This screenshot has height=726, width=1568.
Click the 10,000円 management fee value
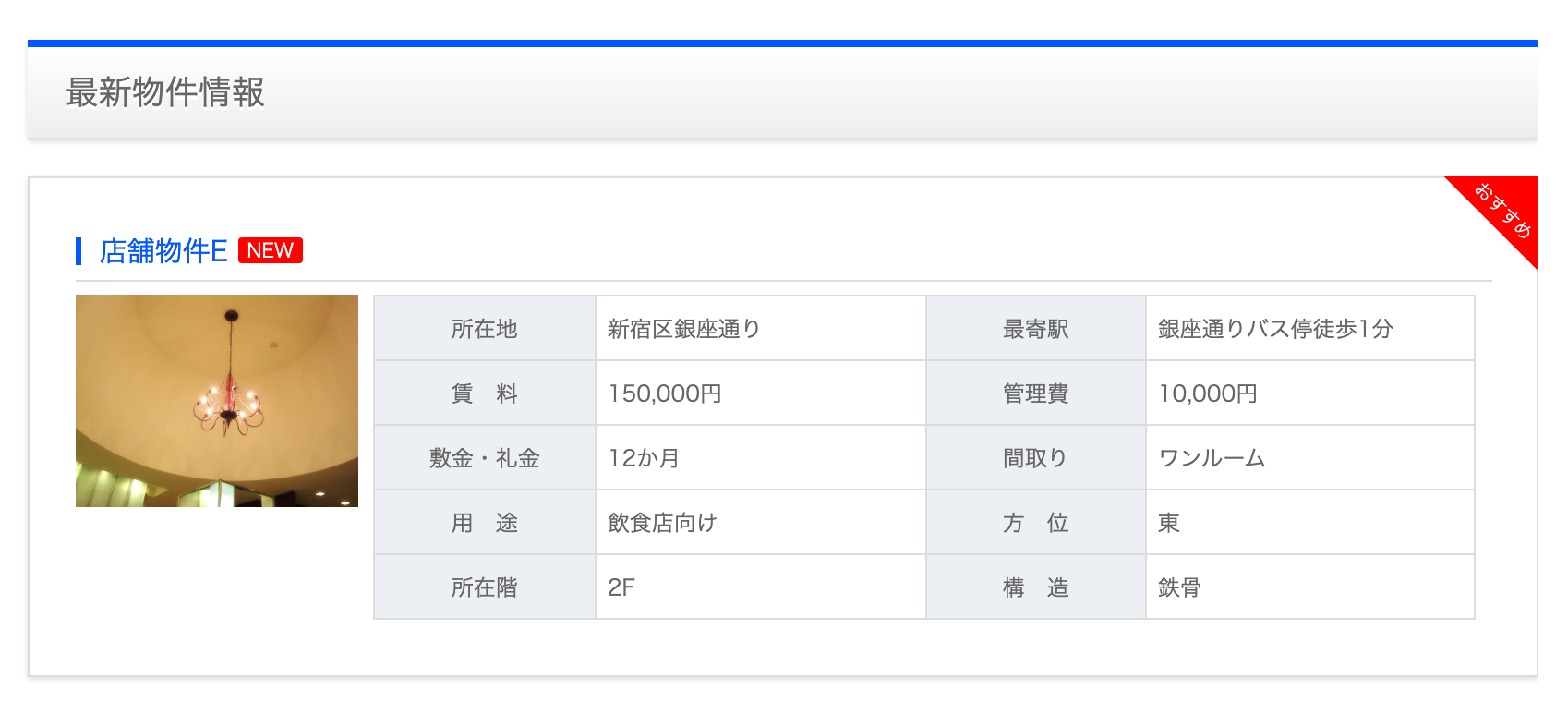coord(1207,393)
